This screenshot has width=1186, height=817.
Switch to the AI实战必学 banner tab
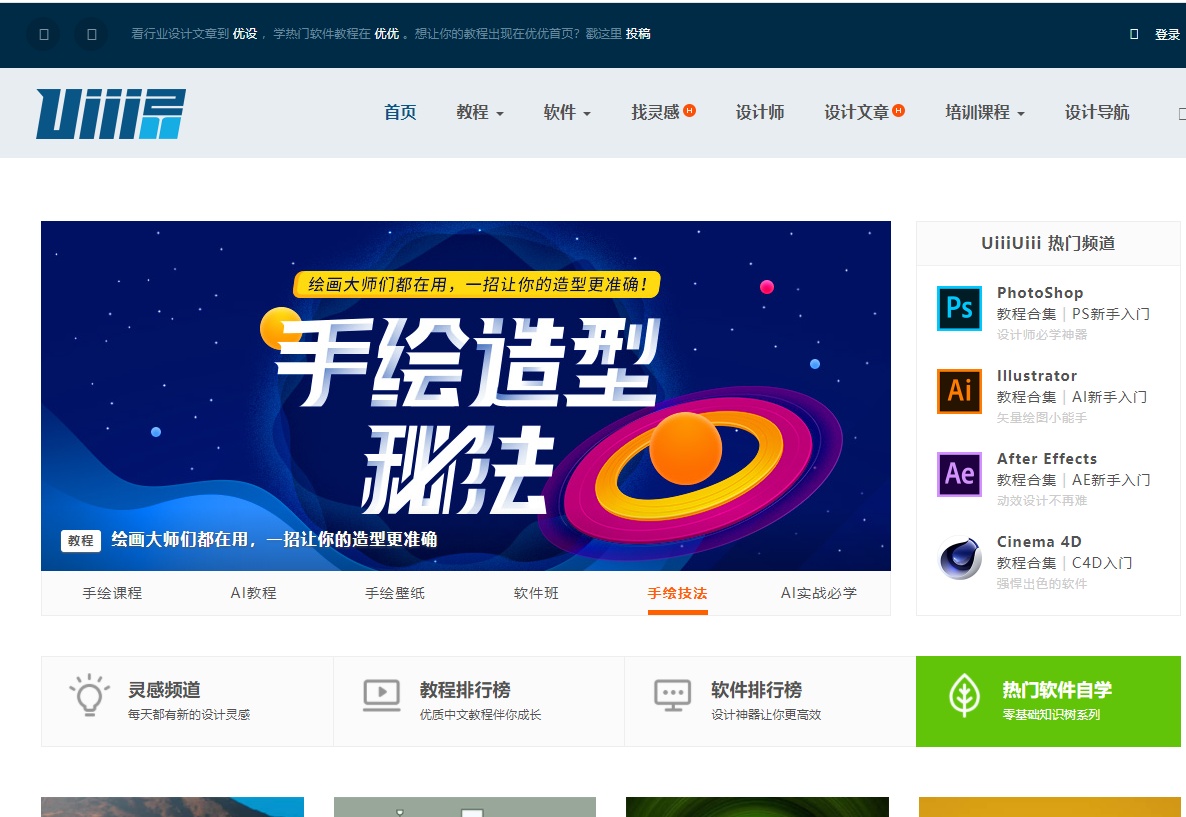coord(818,593)
